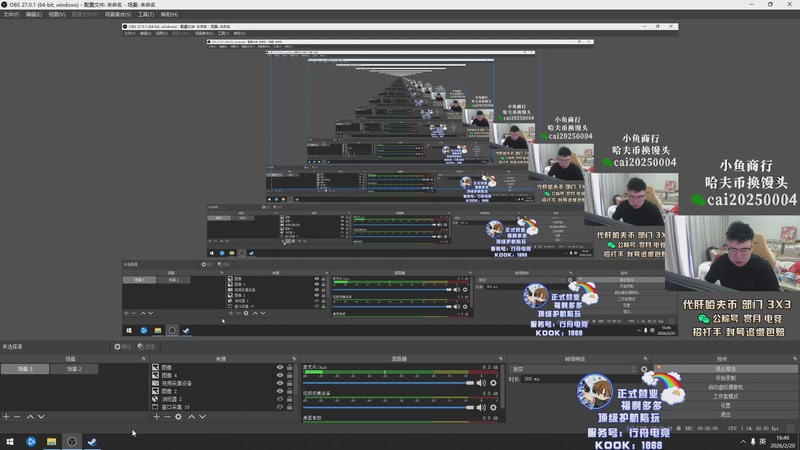Mute the 麦克风/Aux speaker icon

click(x=481, y=383)
